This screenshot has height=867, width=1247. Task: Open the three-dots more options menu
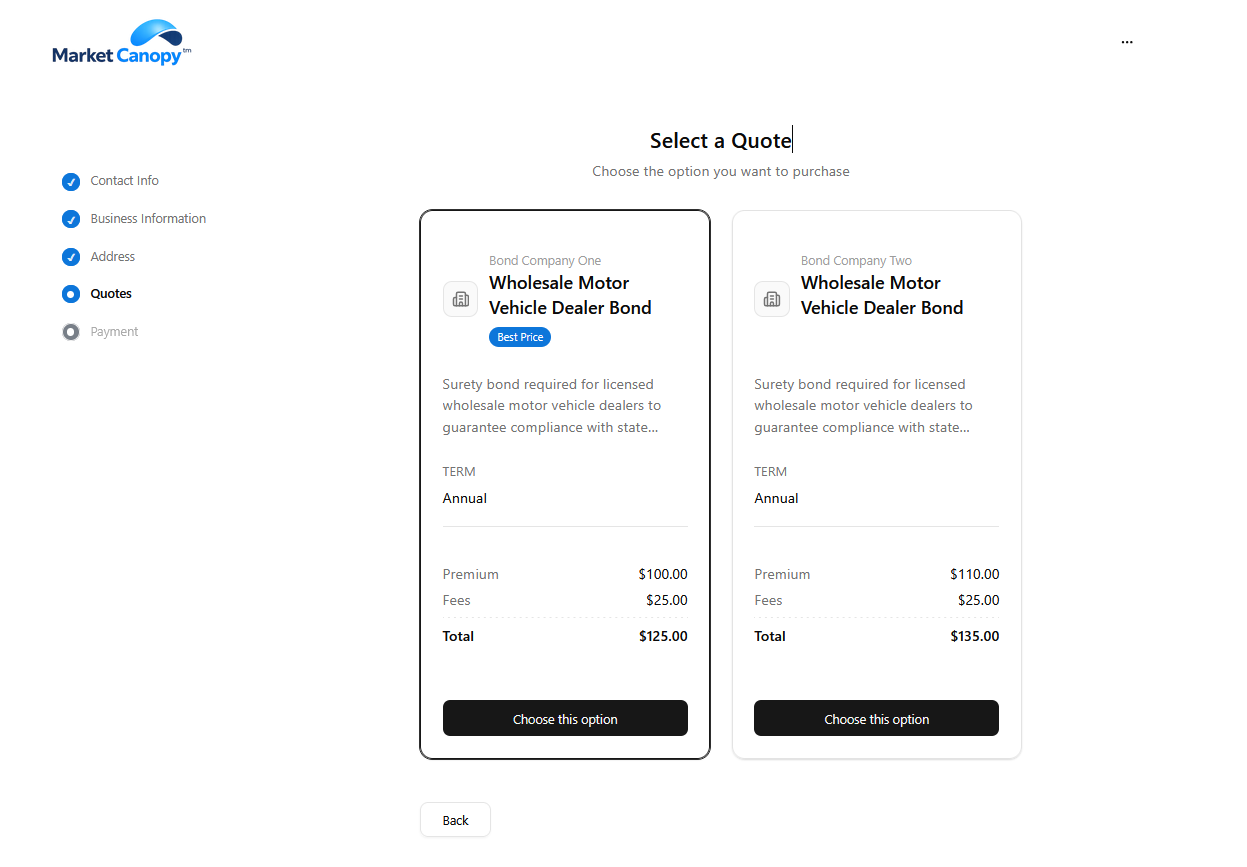pos(1127,42)
